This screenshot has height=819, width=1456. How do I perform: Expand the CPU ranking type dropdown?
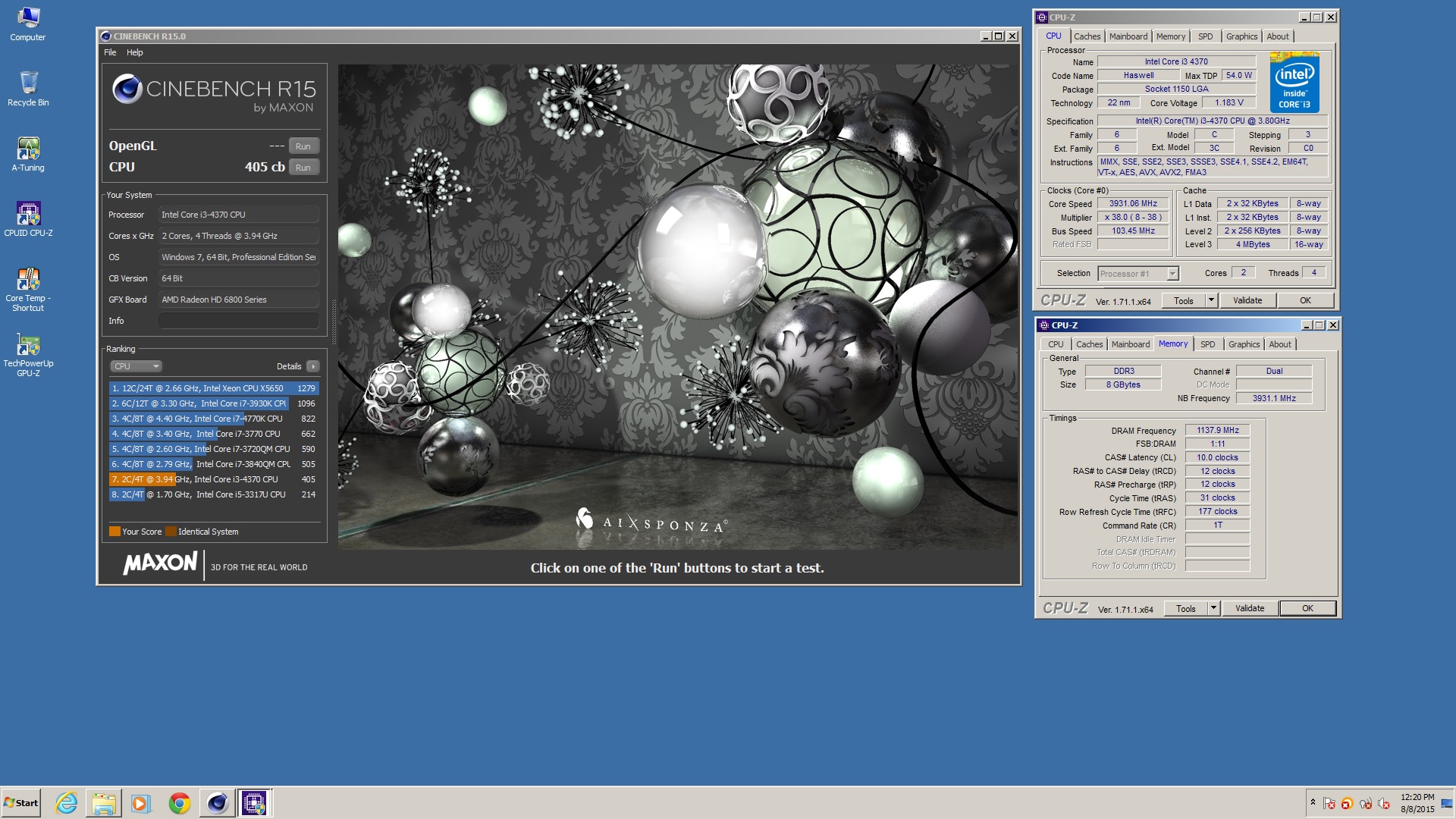136,366
